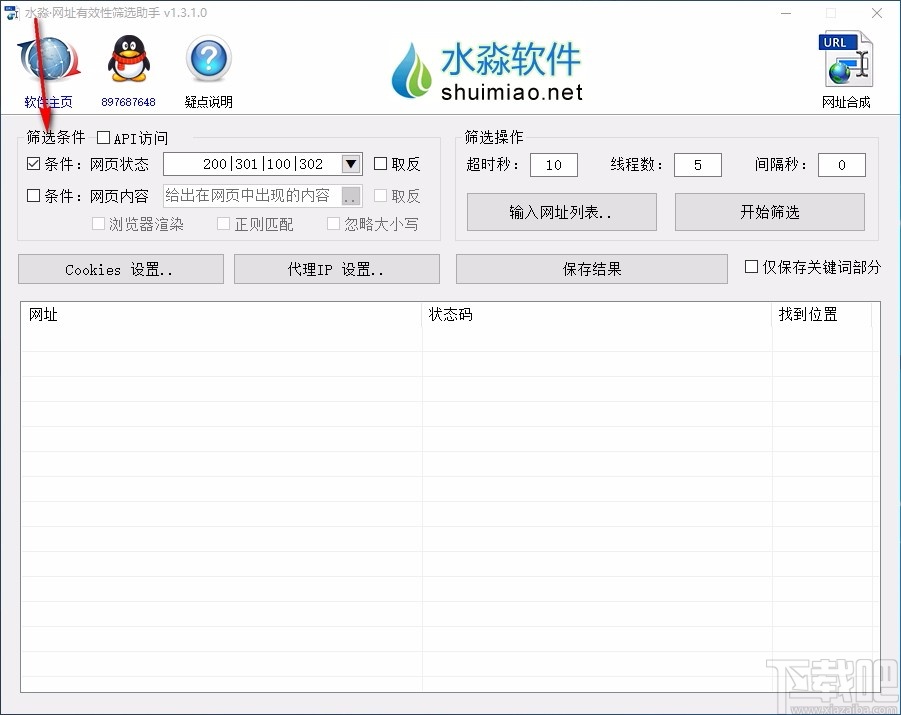Toggle 取反 beside the status code dropdown

tap(379, 164)
